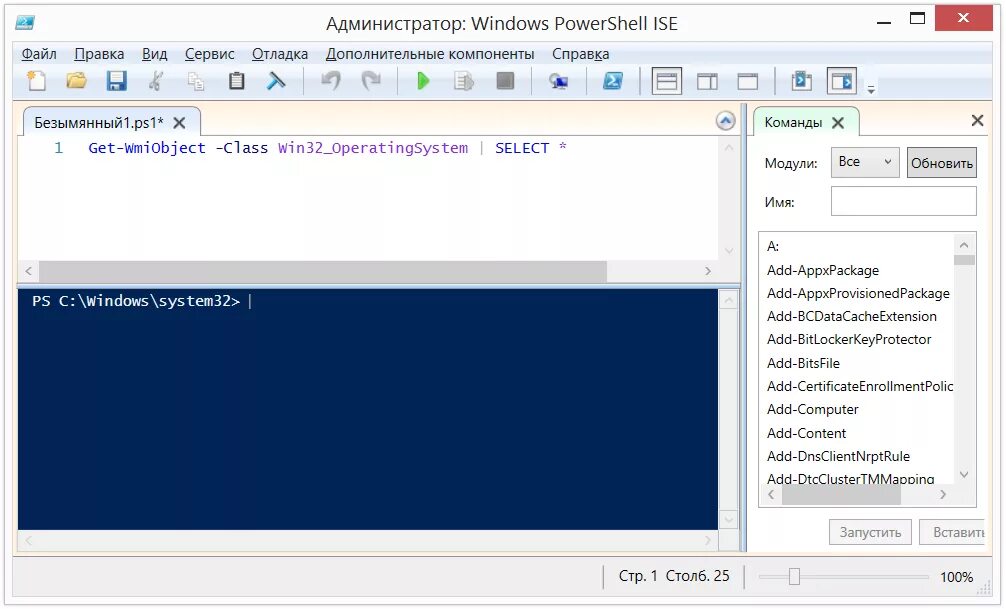Open Дополнительные компоненты menu
This screenshot has height=609, width=1006.
click(x=430, y=54)
